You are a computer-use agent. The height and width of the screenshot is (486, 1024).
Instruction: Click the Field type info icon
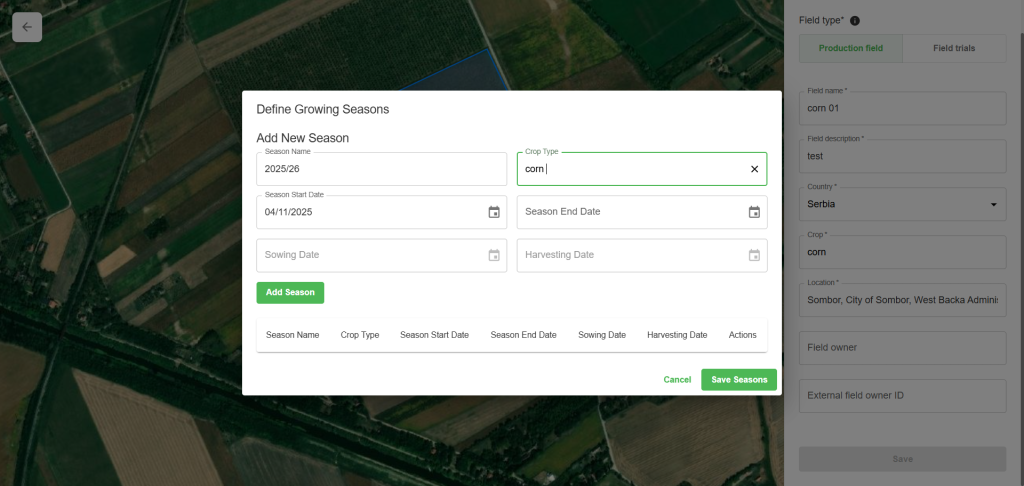[855, 20]
